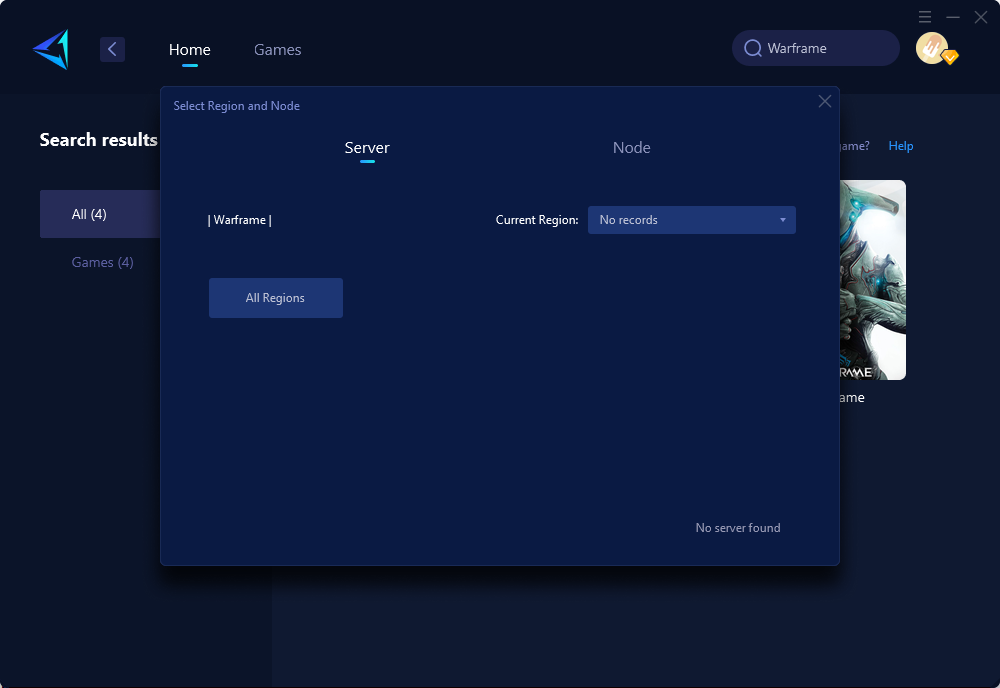1000x688 pixels.
Task: Click the All Regions button
Action: [x=276, y=298]
